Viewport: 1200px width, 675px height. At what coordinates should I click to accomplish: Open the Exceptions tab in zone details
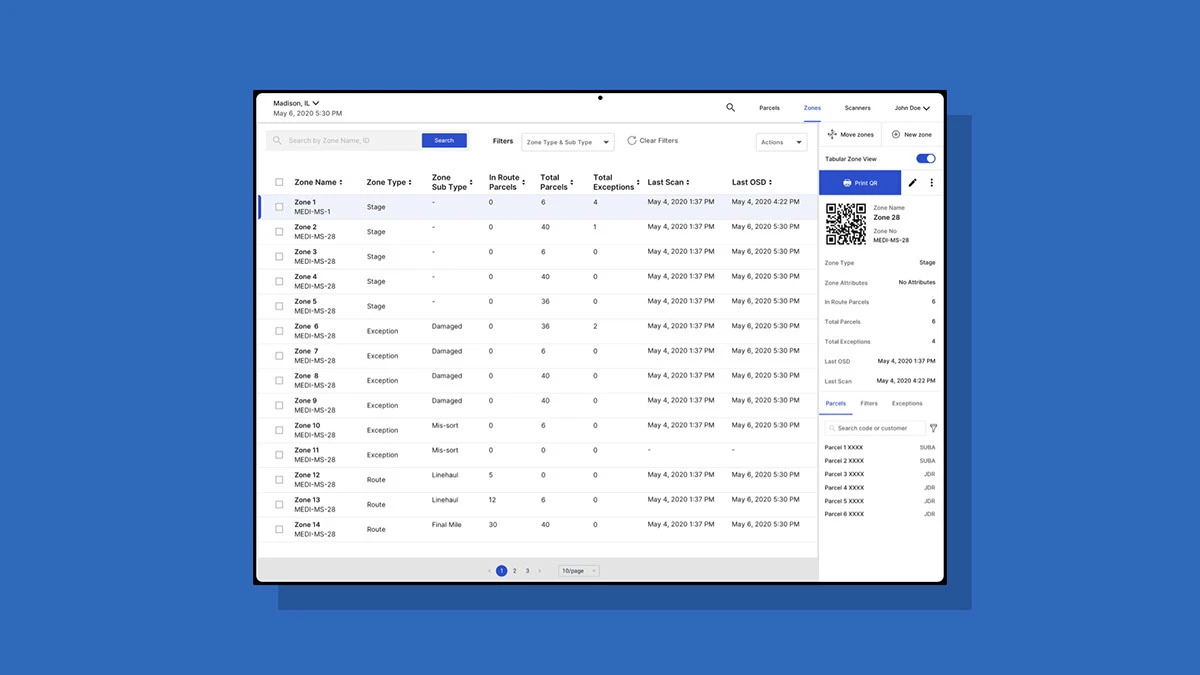907,404
